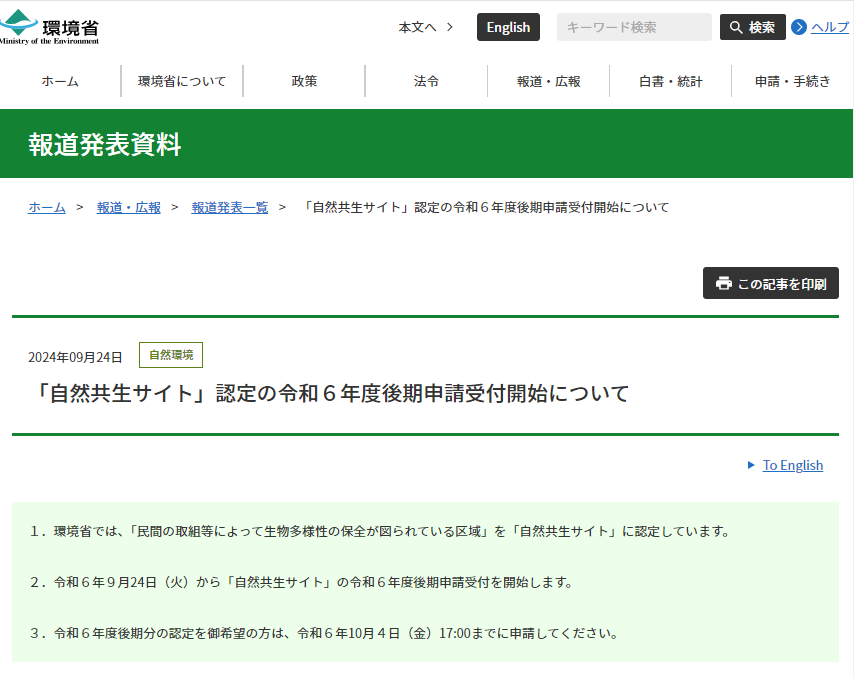Click the triangle beside To English
This screenshot has height=678, width=854.
751,465
